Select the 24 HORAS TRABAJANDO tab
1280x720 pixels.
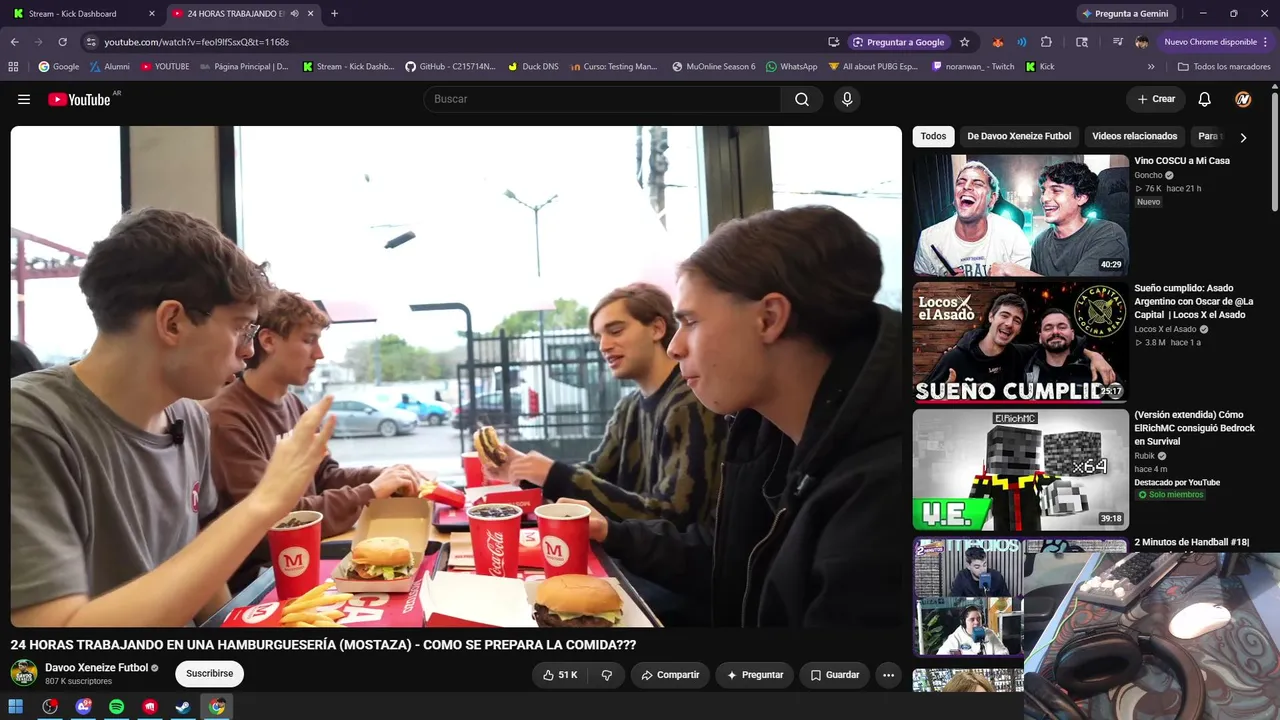[243, 14]
